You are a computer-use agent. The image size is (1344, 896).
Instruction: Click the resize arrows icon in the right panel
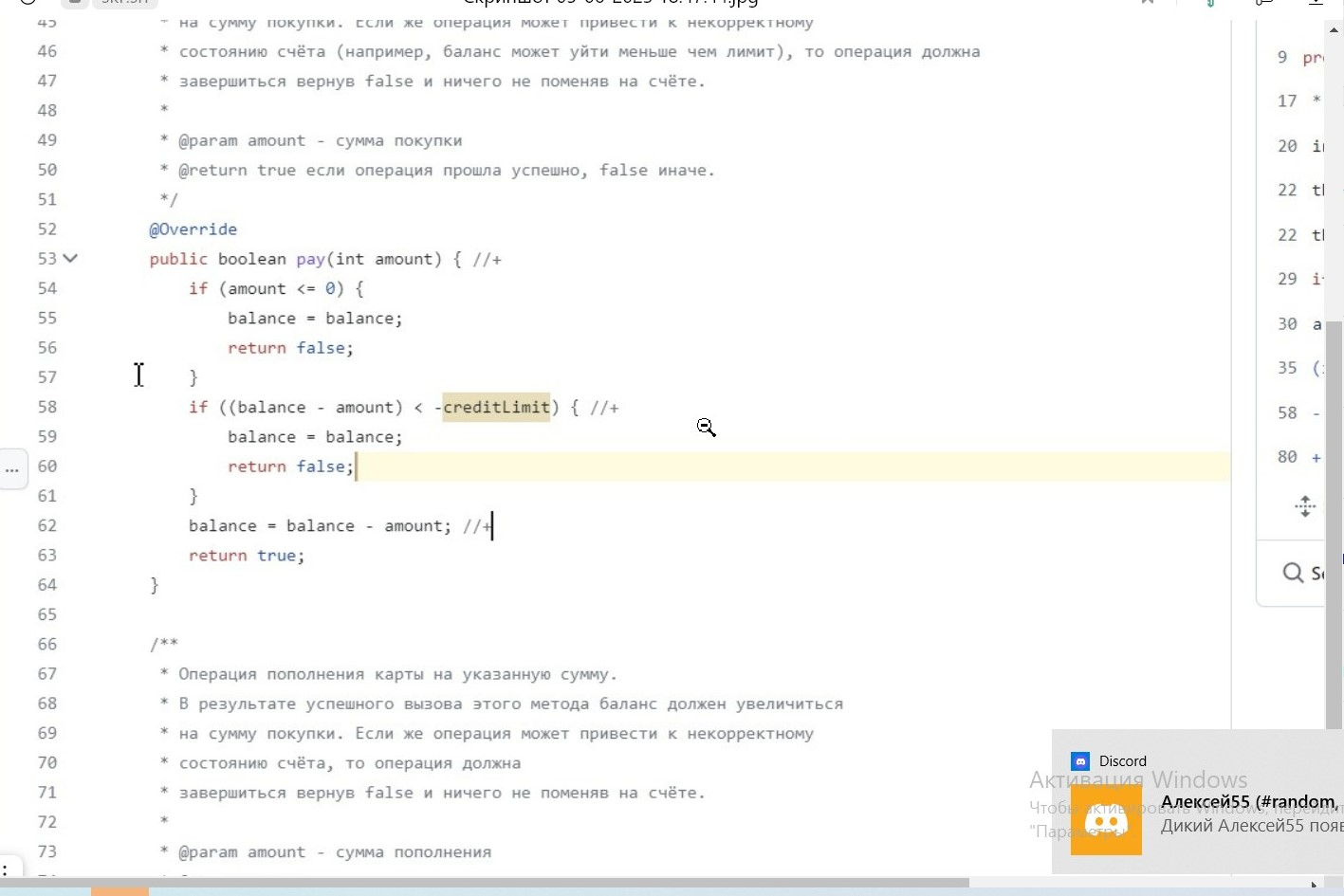point(1306,506)
